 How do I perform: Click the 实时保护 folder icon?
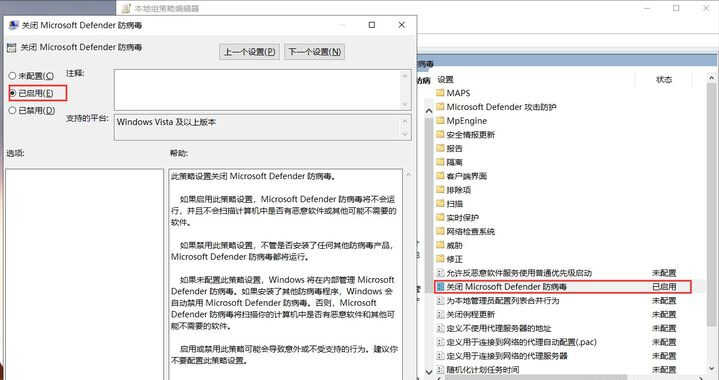click(x=440, y=217)
